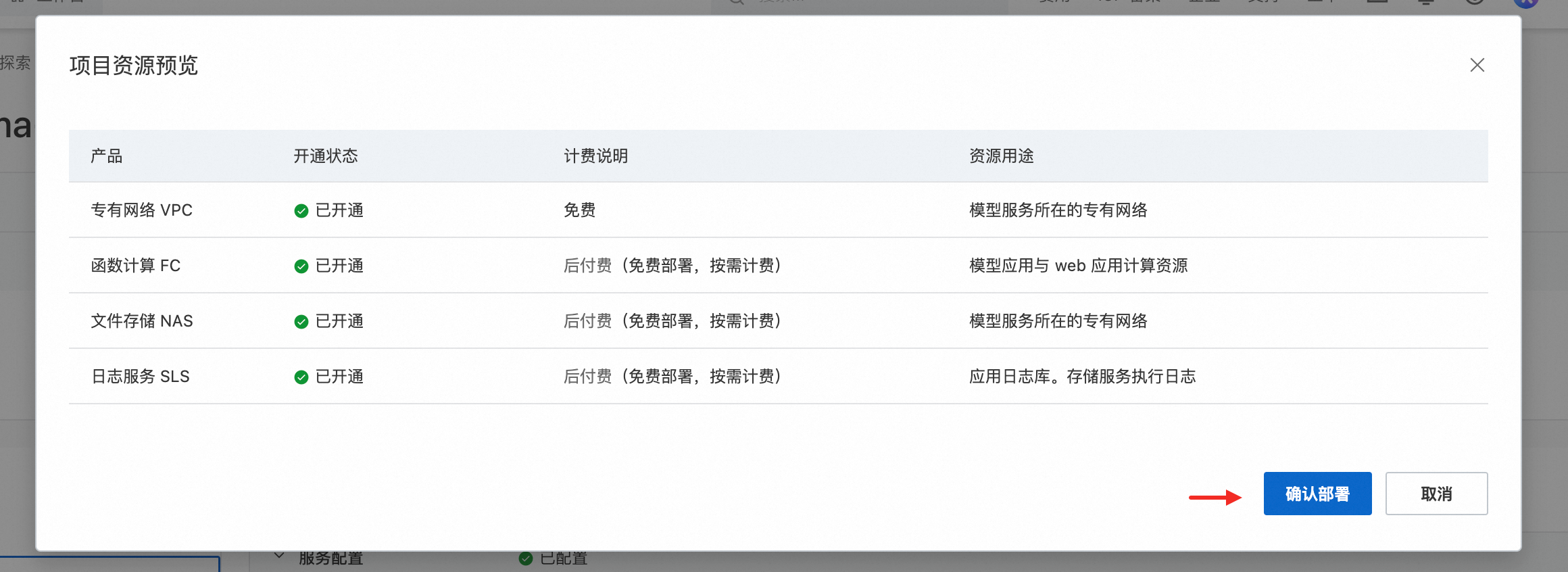Image resolution: width=1568 pixels, height=572 pixels.
Task: Select the 文件存储 NAS product name
Action: click(x=142, y=321)
